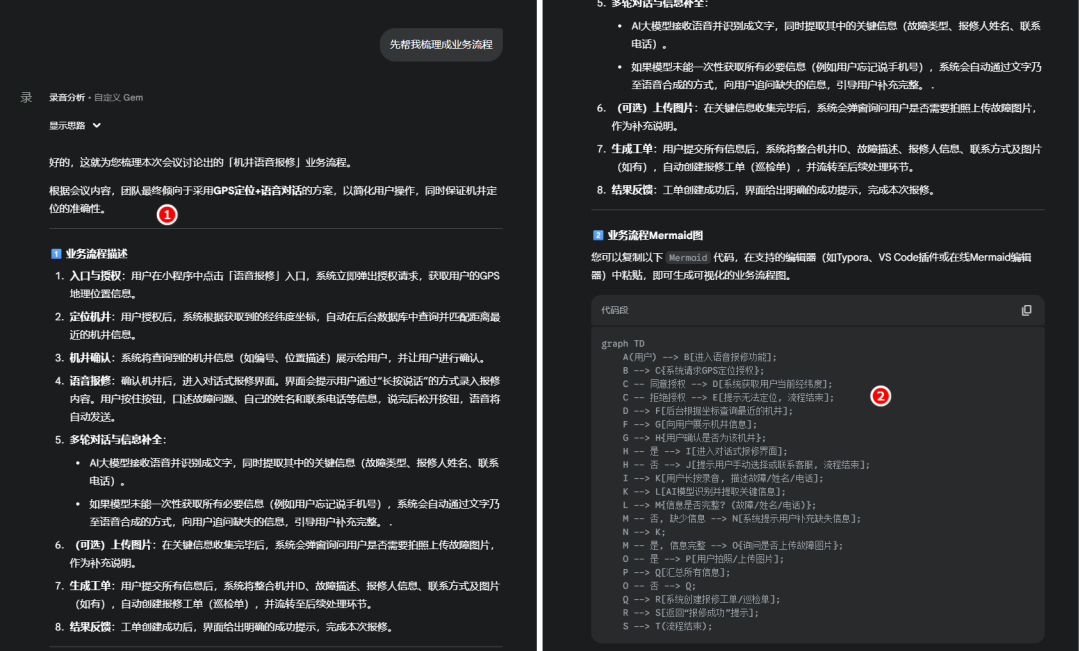1080x651 pixels.
Task: Click code line I[进入对话式报修界面]
Action: [x=705, y=451]
